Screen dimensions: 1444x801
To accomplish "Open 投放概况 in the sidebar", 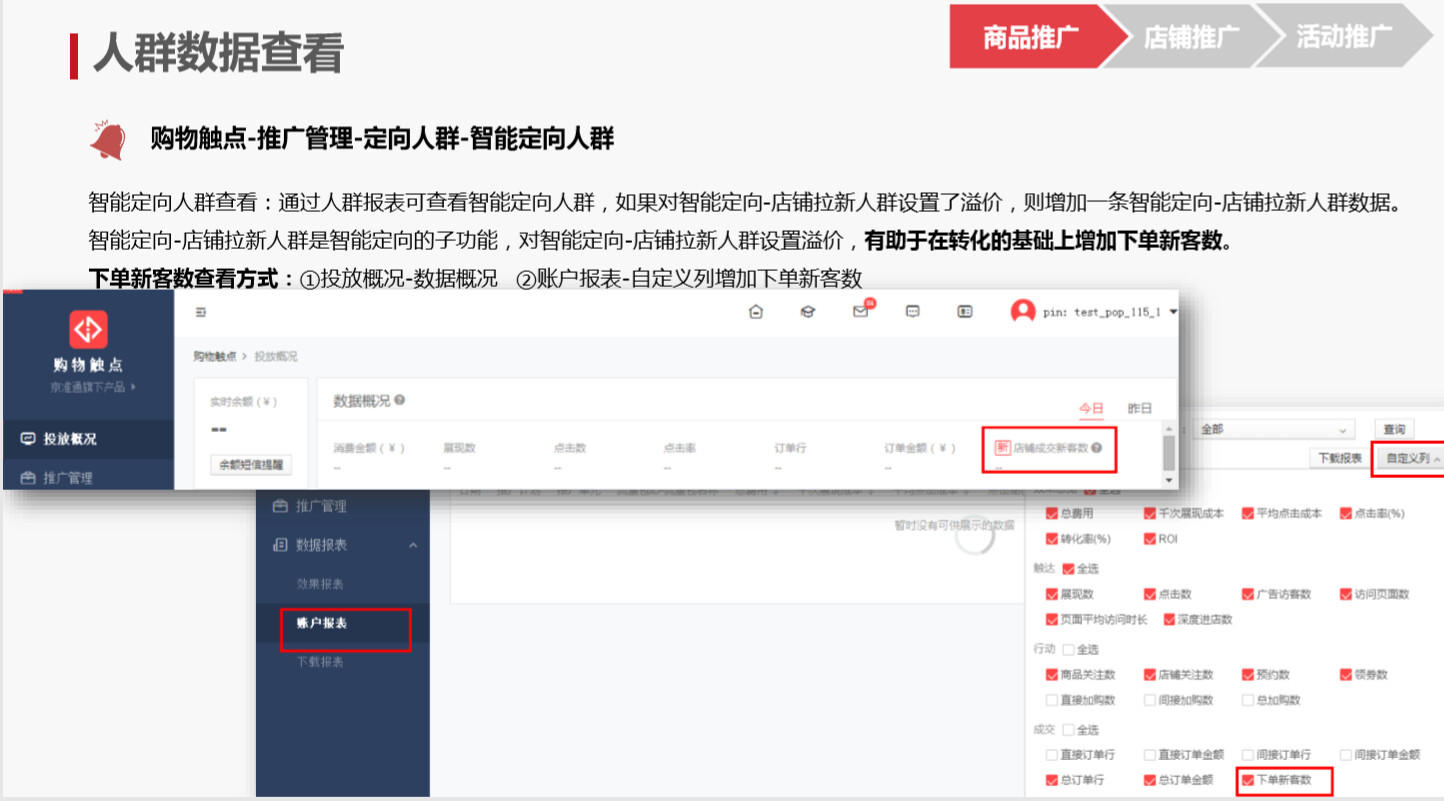I will coord(87,439).
